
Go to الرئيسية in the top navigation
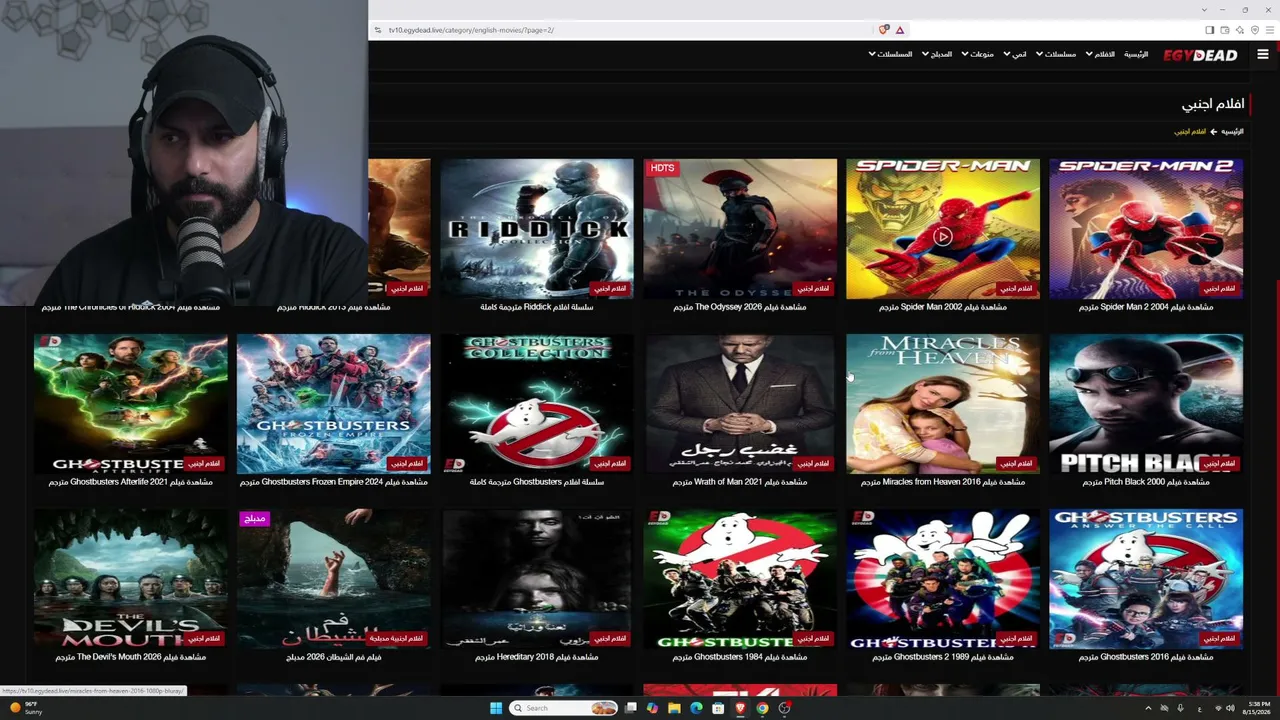tap(1136, 54)
